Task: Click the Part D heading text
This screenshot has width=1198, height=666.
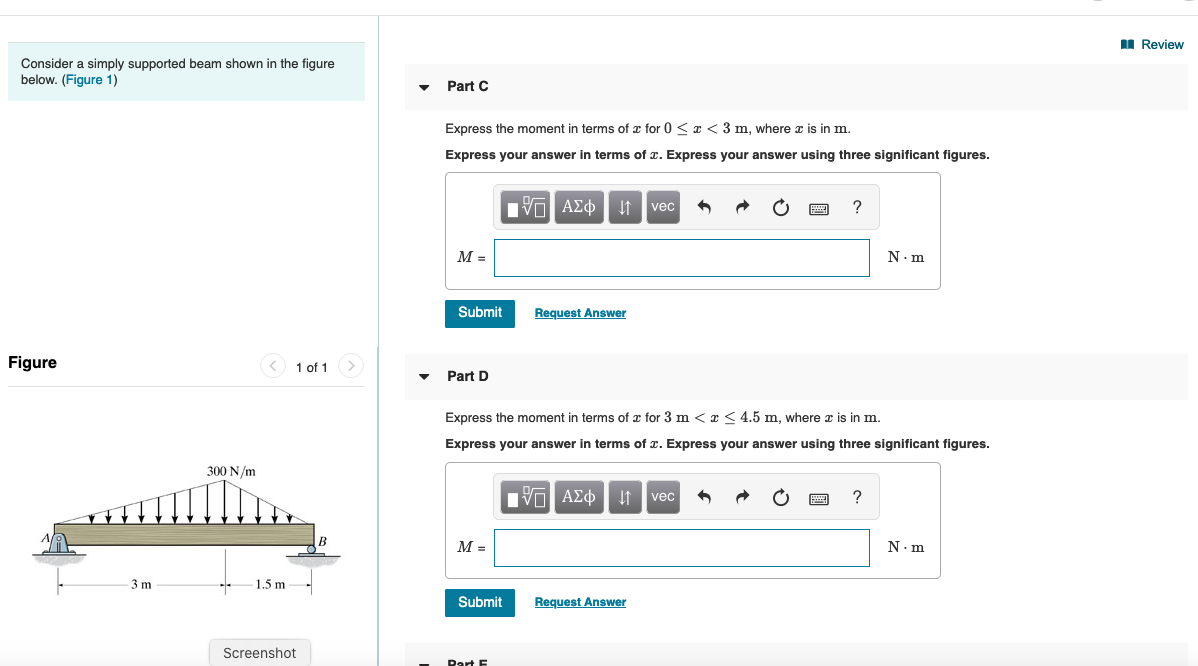Action: [x=468, y=376]
